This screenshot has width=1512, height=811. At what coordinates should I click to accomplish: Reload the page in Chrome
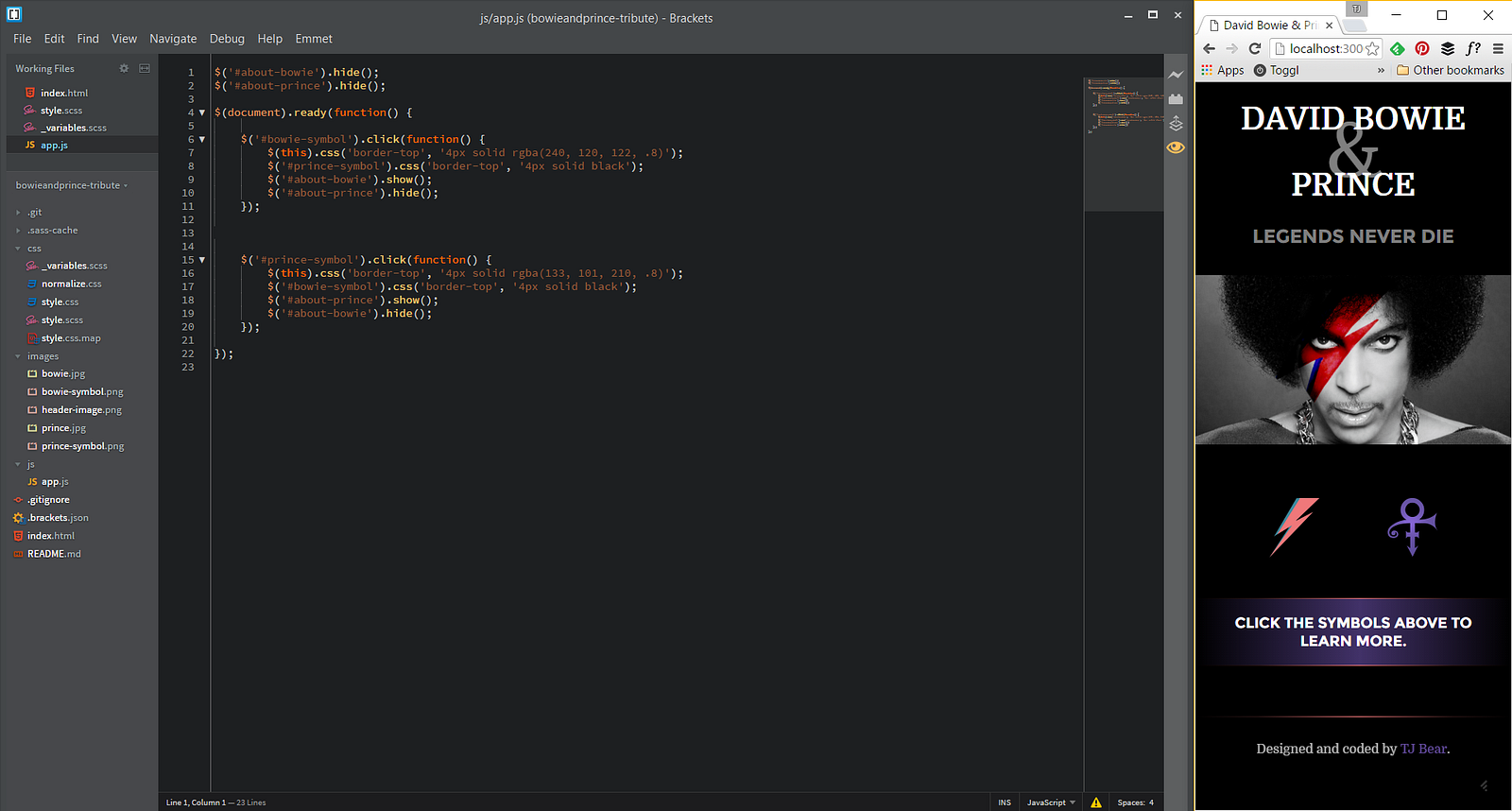coord(1255,48)
